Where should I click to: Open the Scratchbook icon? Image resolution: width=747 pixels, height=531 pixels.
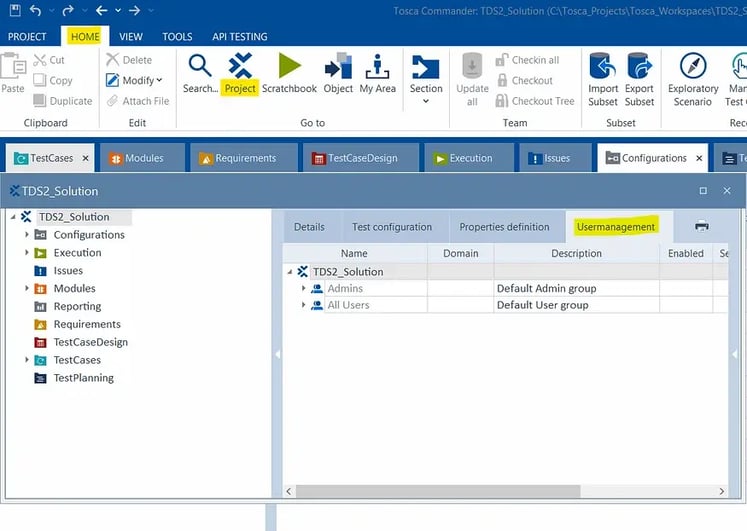[x=289, y=68]
